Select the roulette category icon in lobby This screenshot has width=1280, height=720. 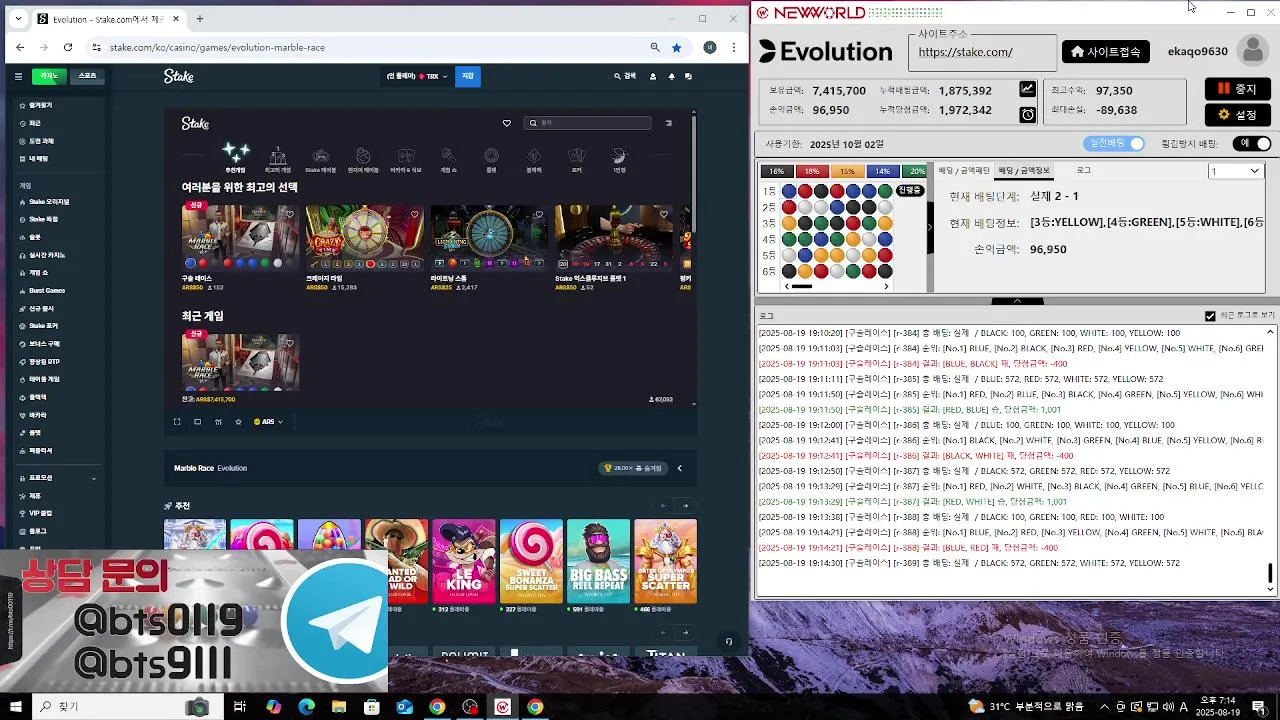(491, 156)
